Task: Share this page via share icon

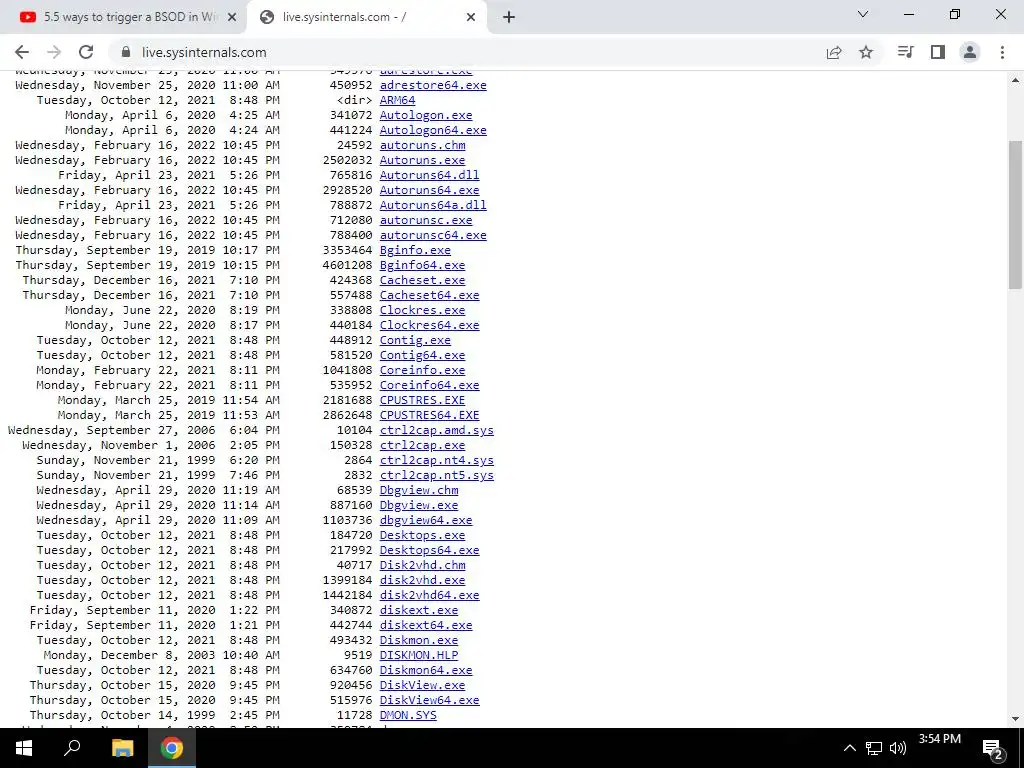Action: (834, 52)
